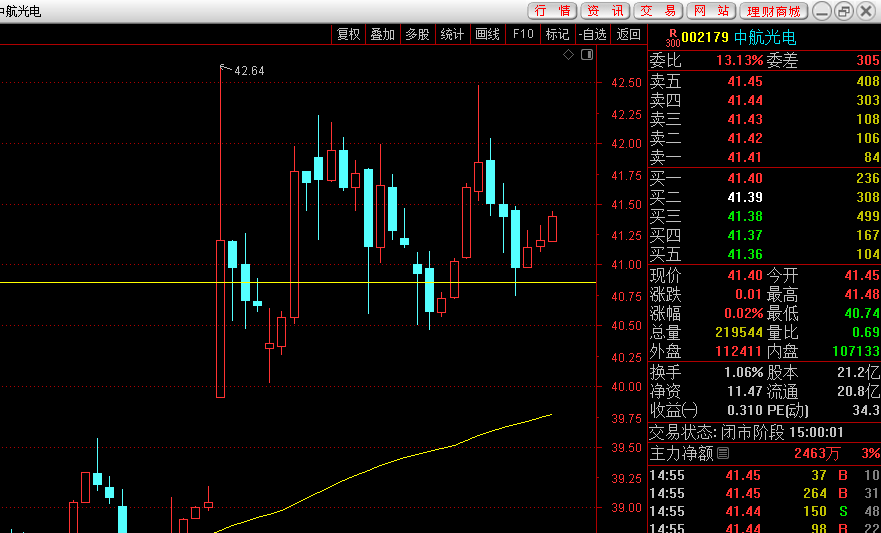Select 卖一 ask price 41.41

745,157
